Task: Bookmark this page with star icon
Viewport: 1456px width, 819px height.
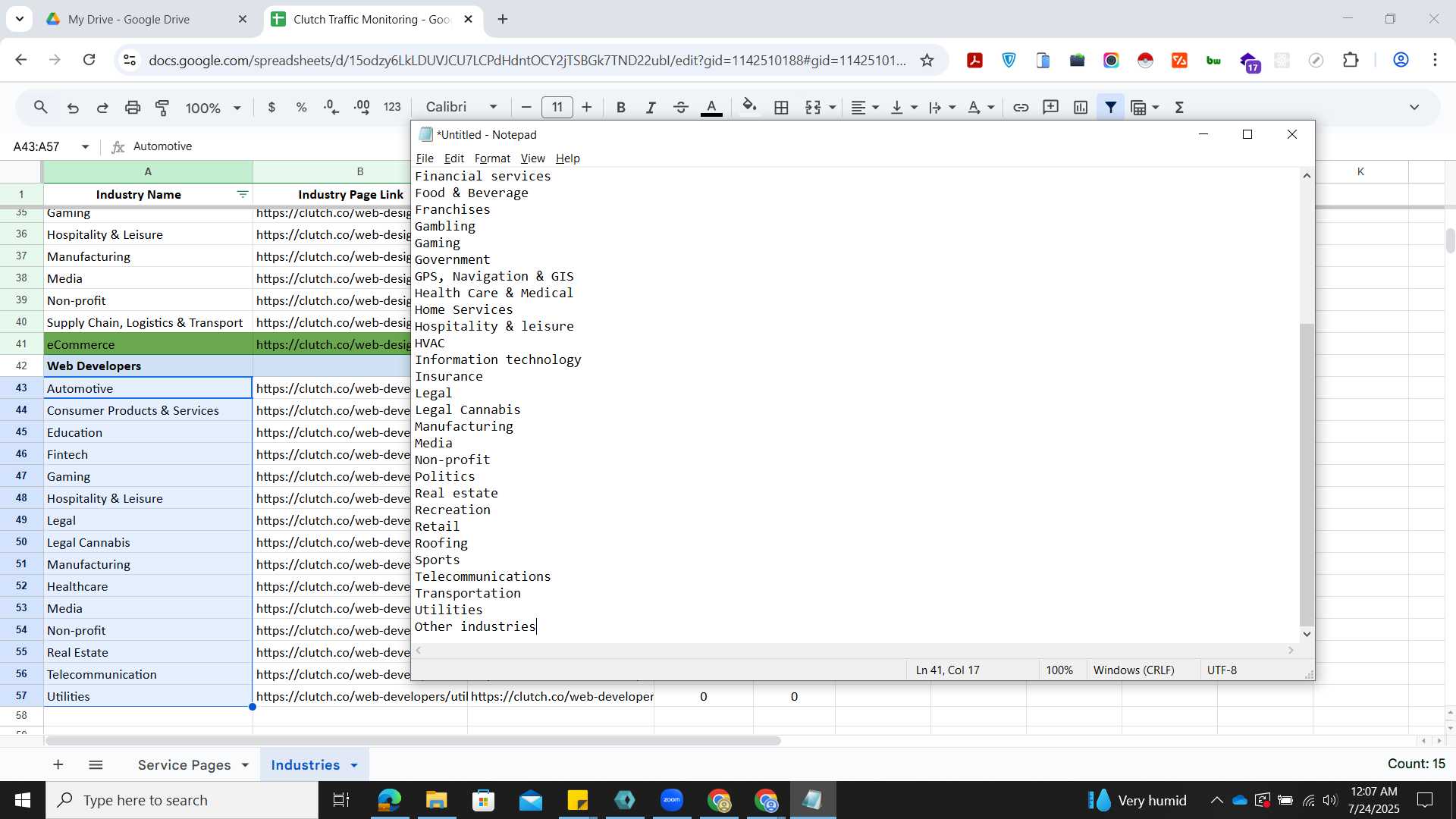Action: 927,61
